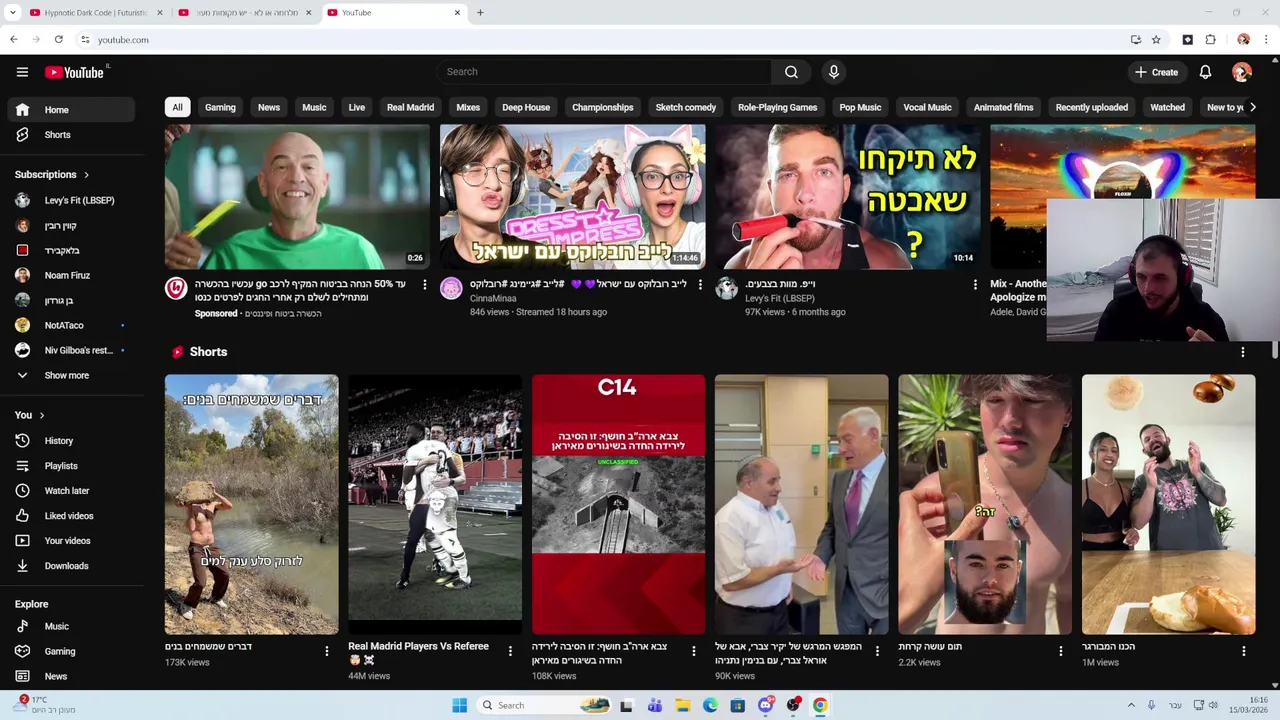The height and width of the screenshot is (720, 1280).
Task: Bookmark this page with star icon
Action: pos(1156,40)
